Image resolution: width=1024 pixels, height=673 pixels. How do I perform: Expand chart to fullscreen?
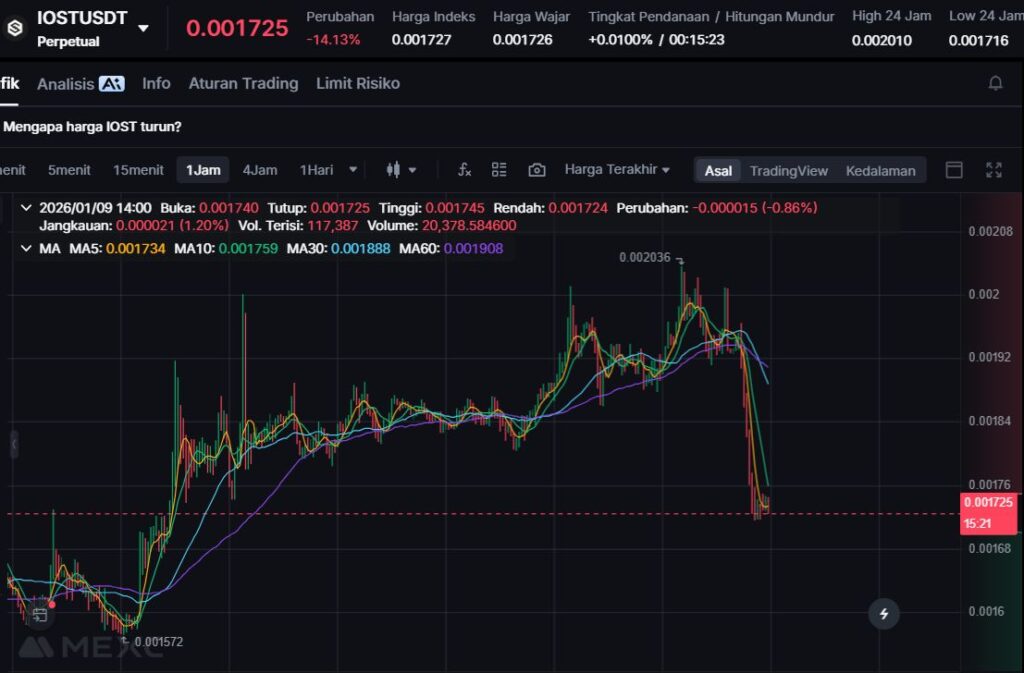click(x=993, y=170)
